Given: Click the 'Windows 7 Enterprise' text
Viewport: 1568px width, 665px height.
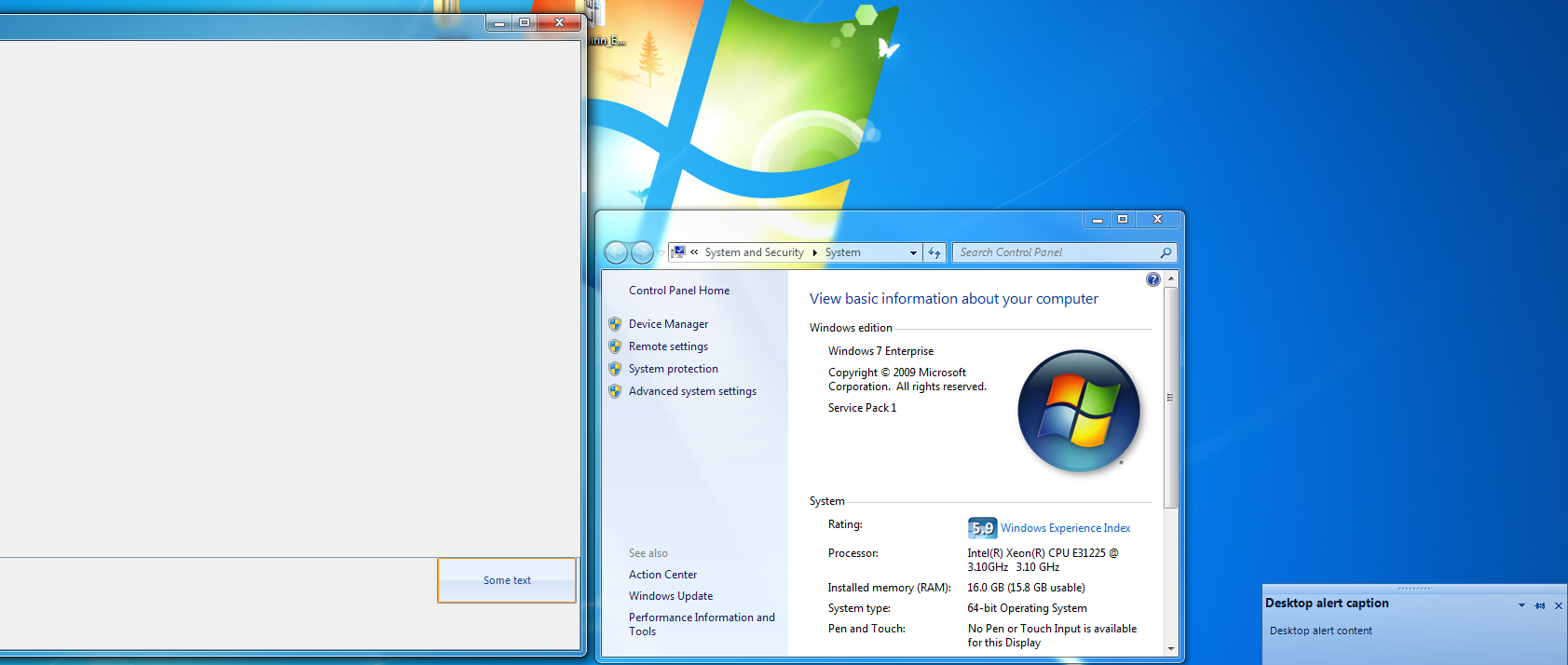Looking at the screenshot, I should [x=880, y=351].
